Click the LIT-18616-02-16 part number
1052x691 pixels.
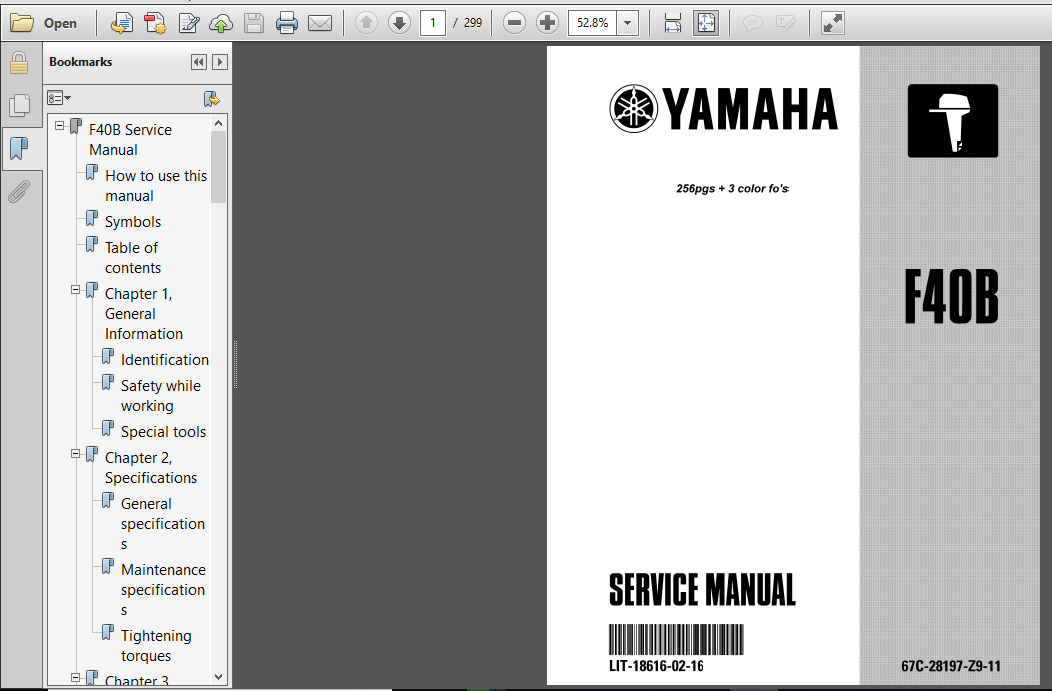656,666
